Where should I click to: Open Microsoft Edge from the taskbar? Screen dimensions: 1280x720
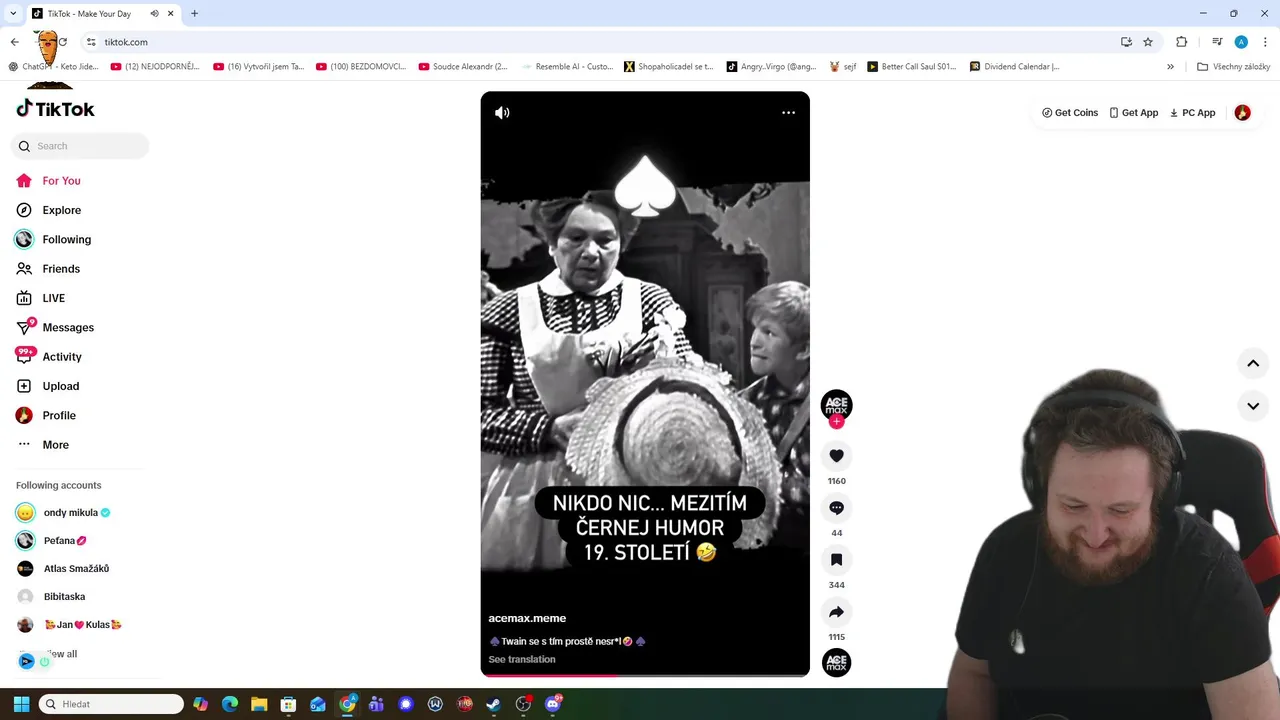tap(230, 704)
